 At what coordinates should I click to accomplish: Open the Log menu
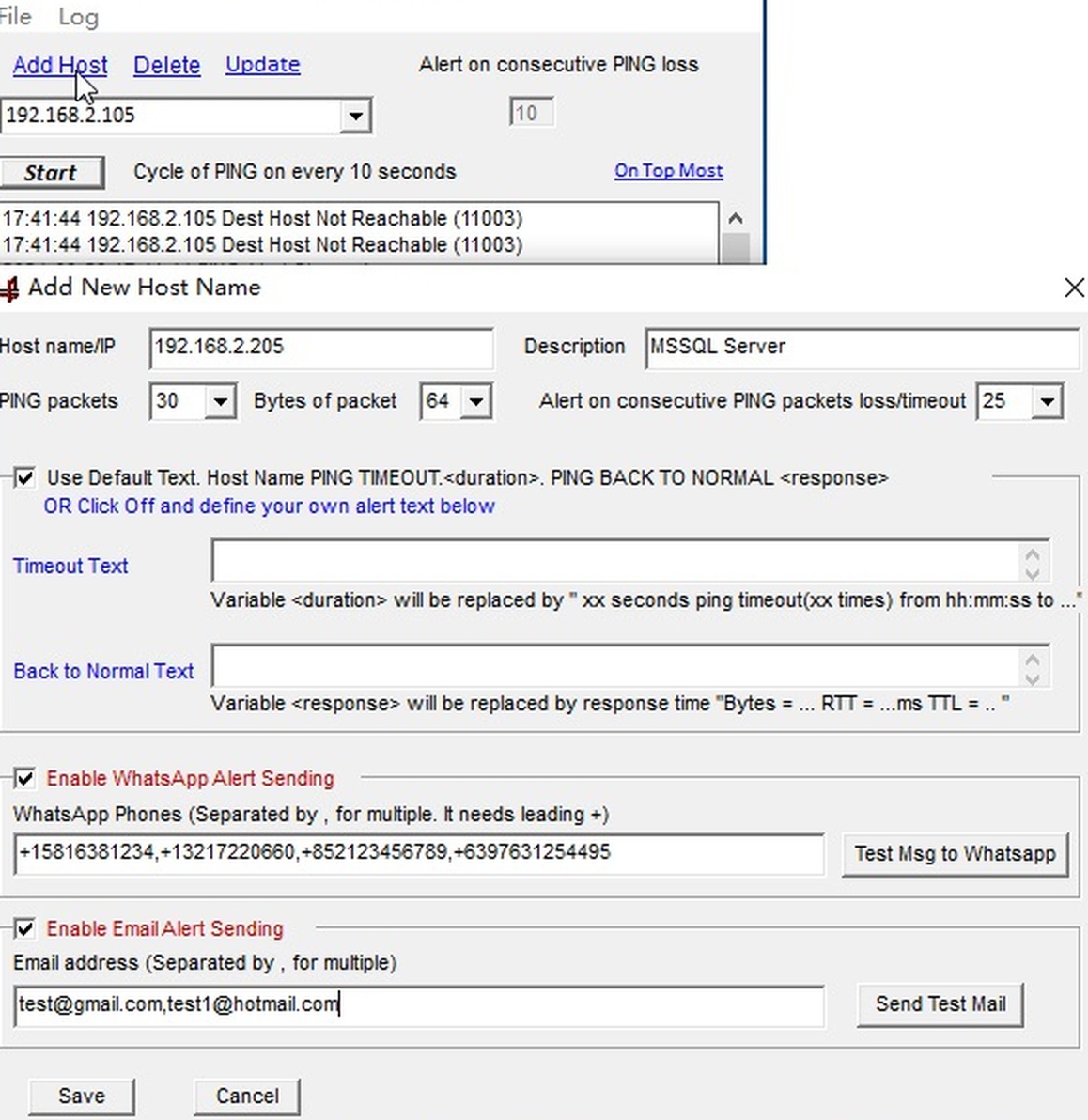(78, 16)
